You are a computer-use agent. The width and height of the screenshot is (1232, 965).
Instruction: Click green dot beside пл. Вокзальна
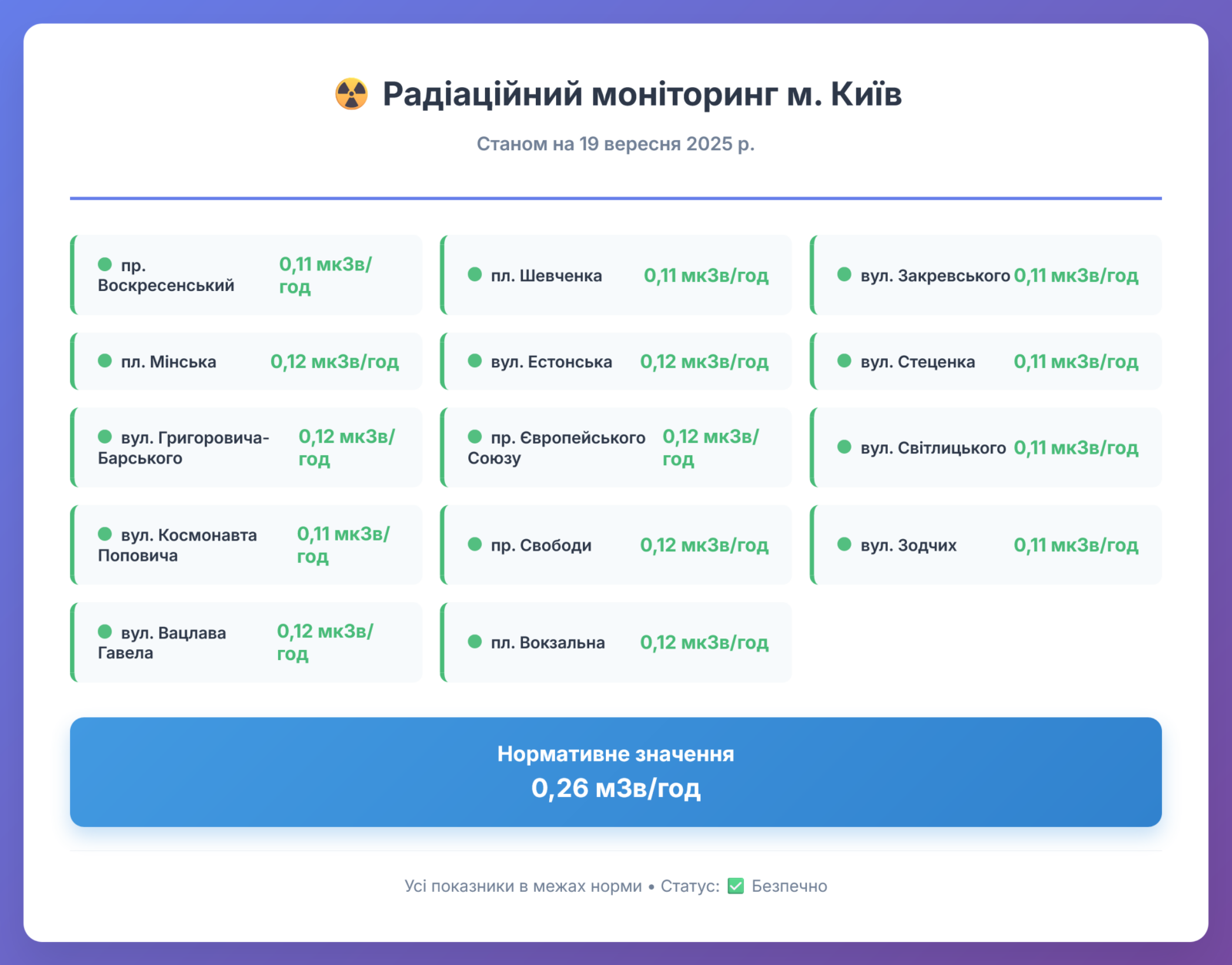pos(475,642)
